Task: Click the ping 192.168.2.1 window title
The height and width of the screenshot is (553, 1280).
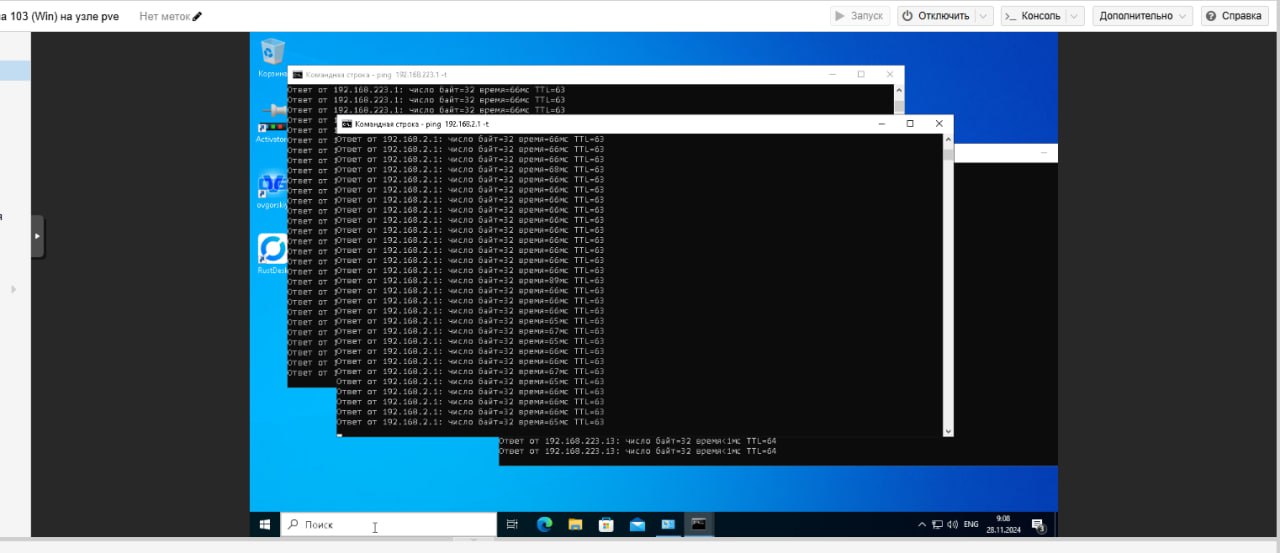Action: 421,123
